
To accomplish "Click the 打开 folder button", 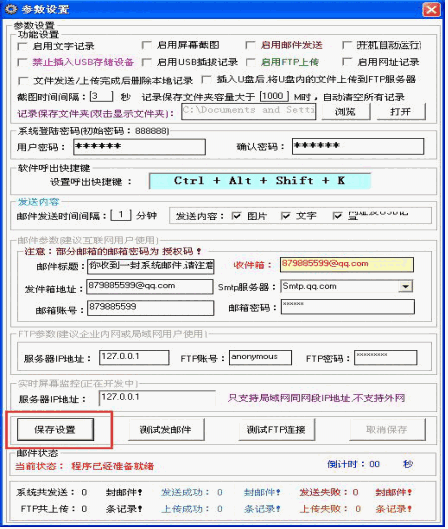I will click(401, 112).
